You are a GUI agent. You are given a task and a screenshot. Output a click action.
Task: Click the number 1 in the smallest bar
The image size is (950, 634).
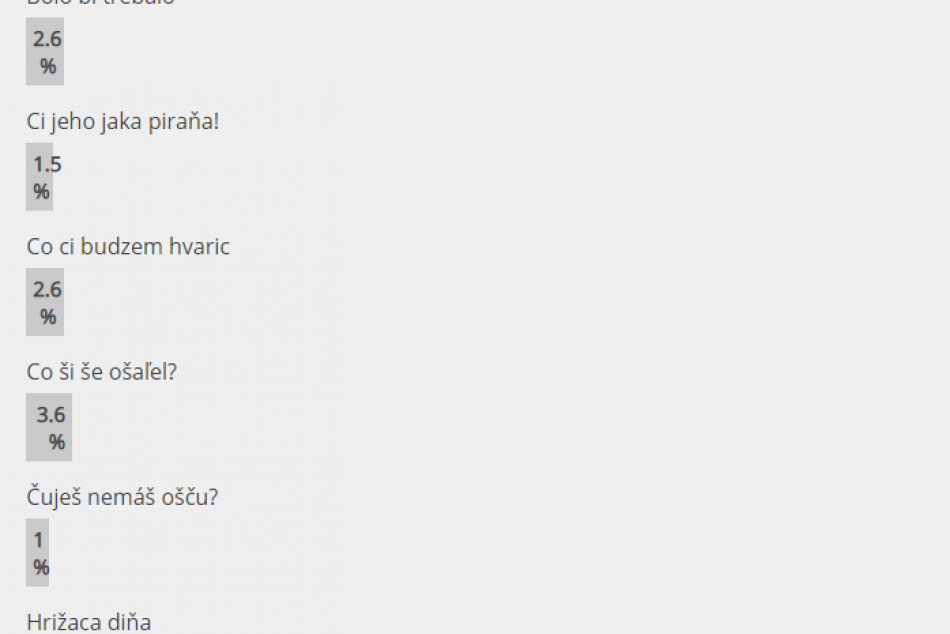(39, 540)
